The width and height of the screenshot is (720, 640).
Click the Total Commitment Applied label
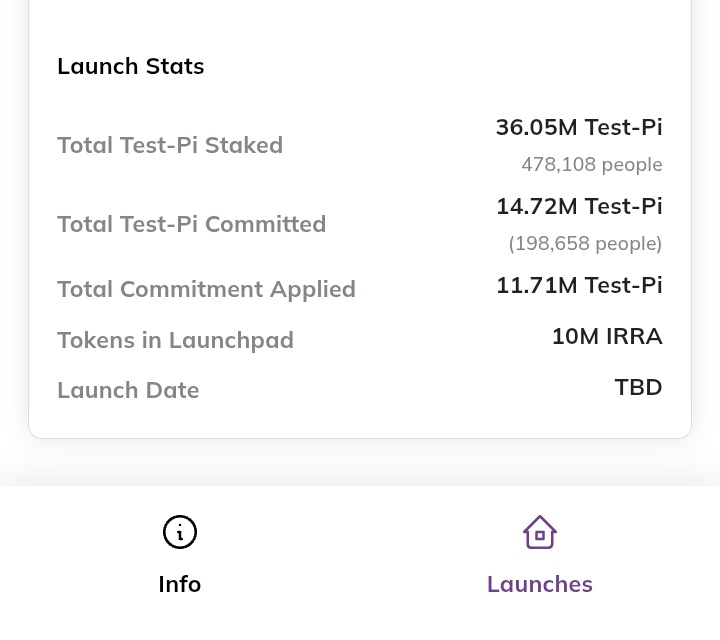click(206, 290)
